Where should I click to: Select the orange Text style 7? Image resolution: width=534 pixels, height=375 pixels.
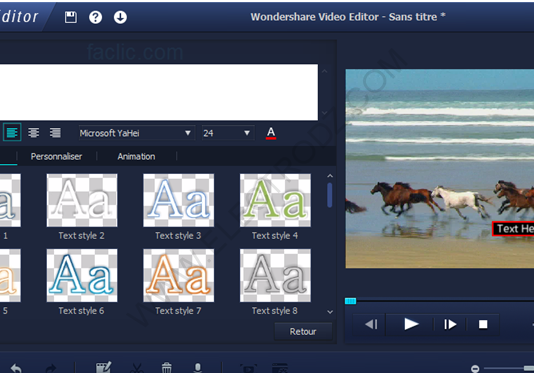coord(179,275)
